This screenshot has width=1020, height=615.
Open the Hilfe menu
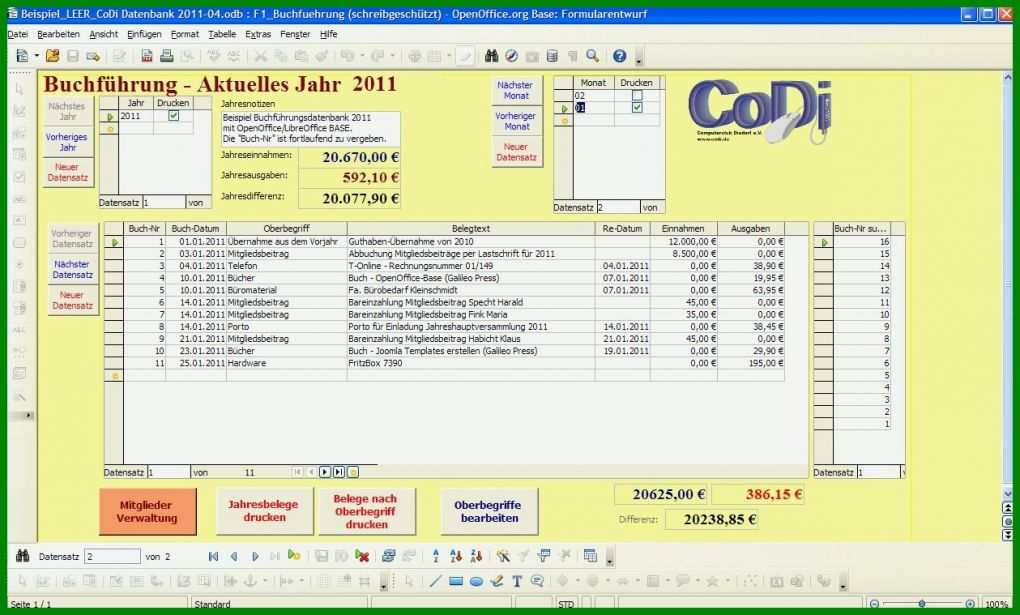click(x=329, y=34)
